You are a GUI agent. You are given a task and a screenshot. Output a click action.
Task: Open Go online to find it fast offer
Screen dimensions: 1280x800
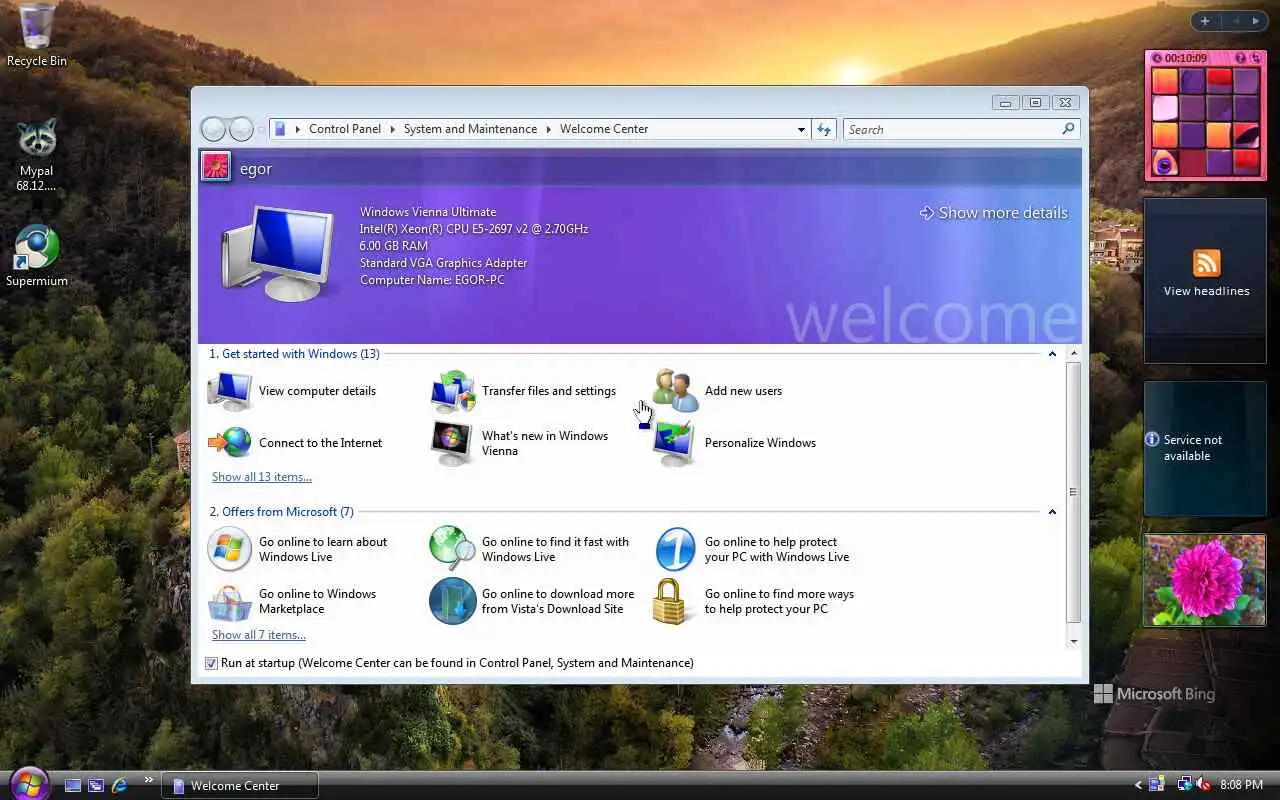pyautogui.click(x=530, y=549)
